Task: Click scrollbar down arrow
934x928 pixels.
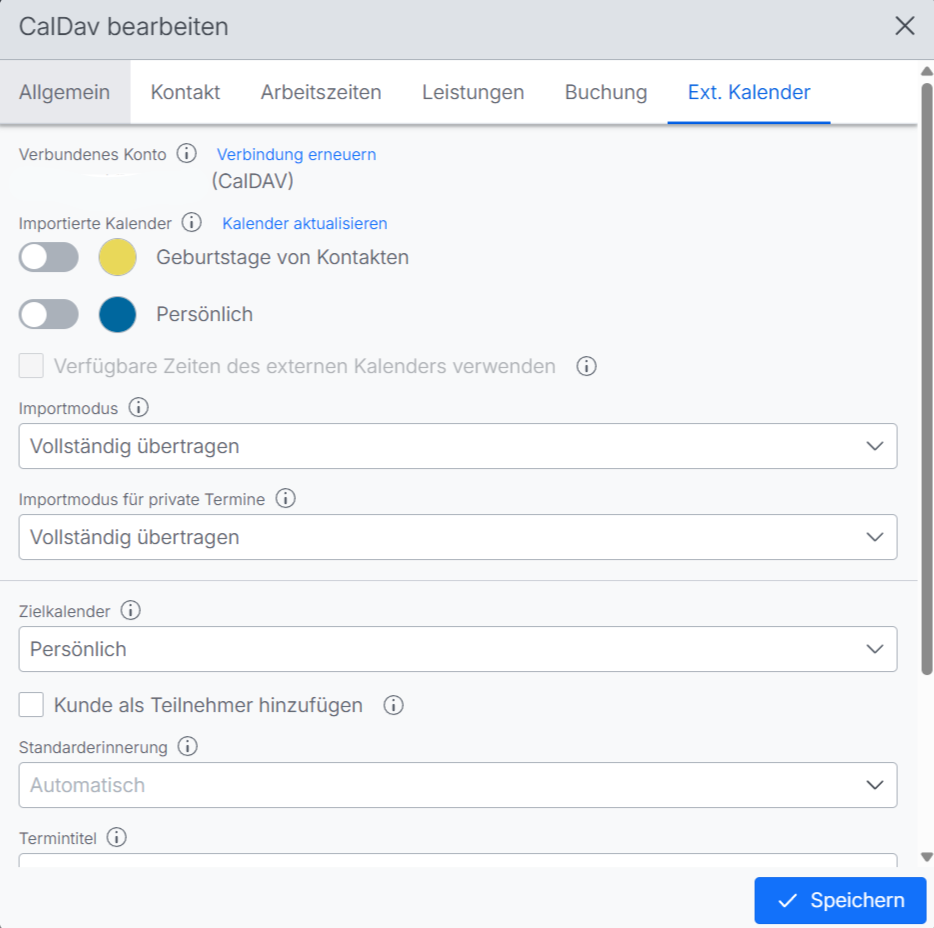Action: [x=926, y=857]
